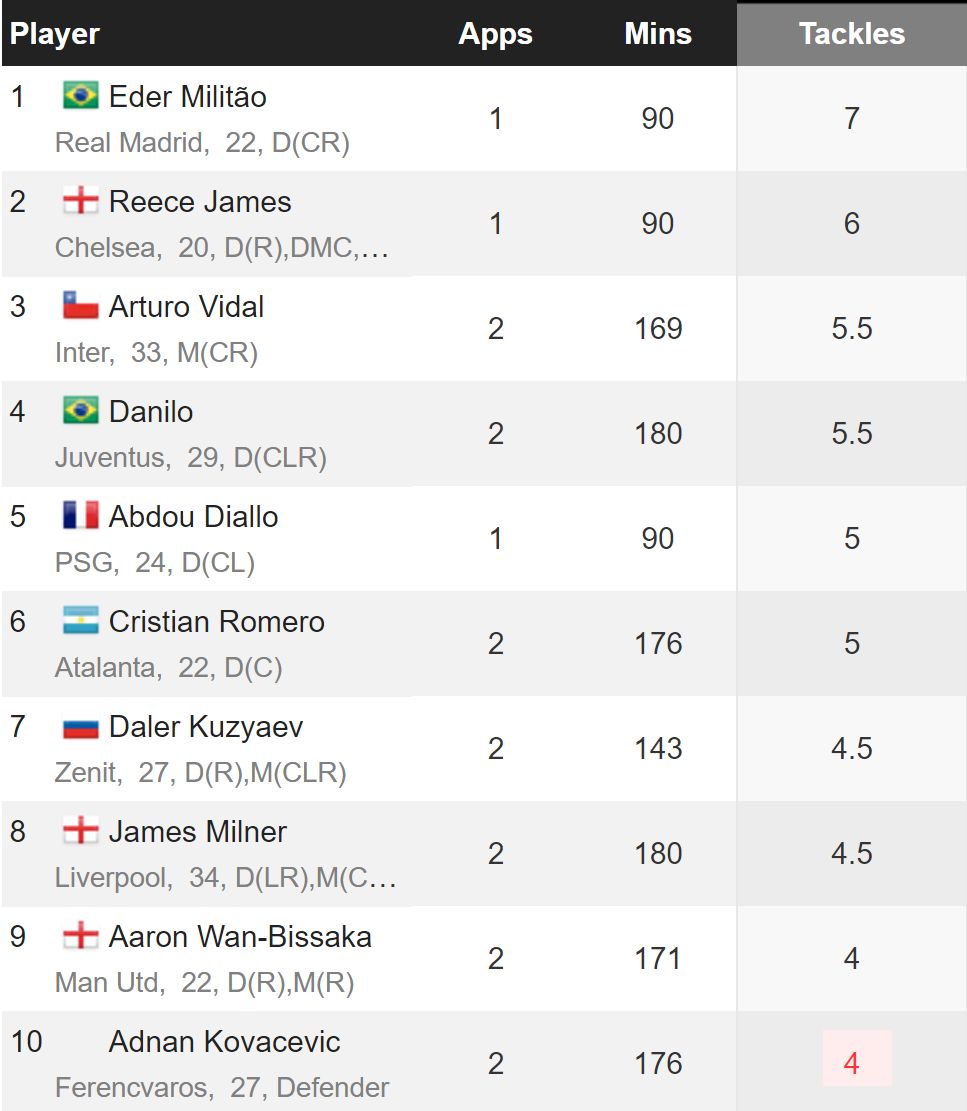Click the France flag beside Abdou Diallo
Viewport: 967px width, 1111px height.
coord(80,515)
